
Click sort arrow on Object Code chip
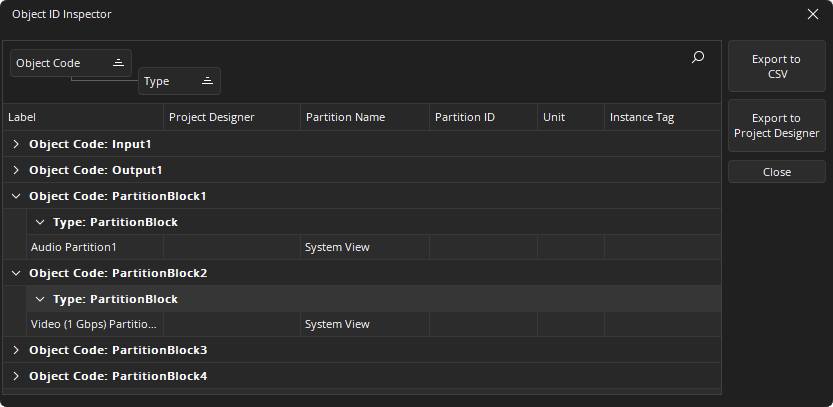tap(118, 63)
